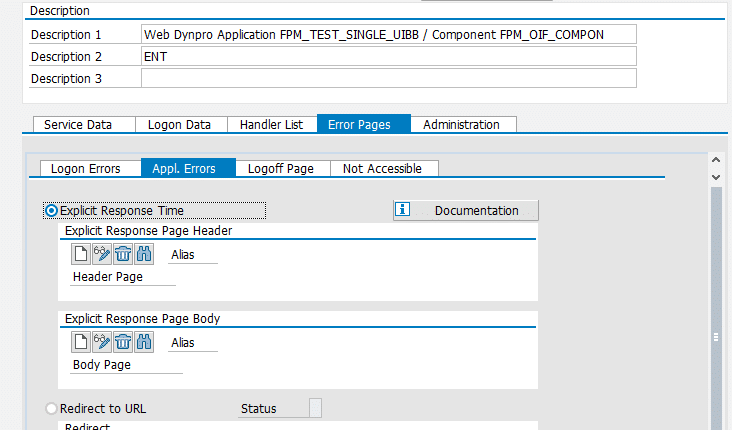Click the Description 3 label
This screenshot has width=732, height=430.
66,78
